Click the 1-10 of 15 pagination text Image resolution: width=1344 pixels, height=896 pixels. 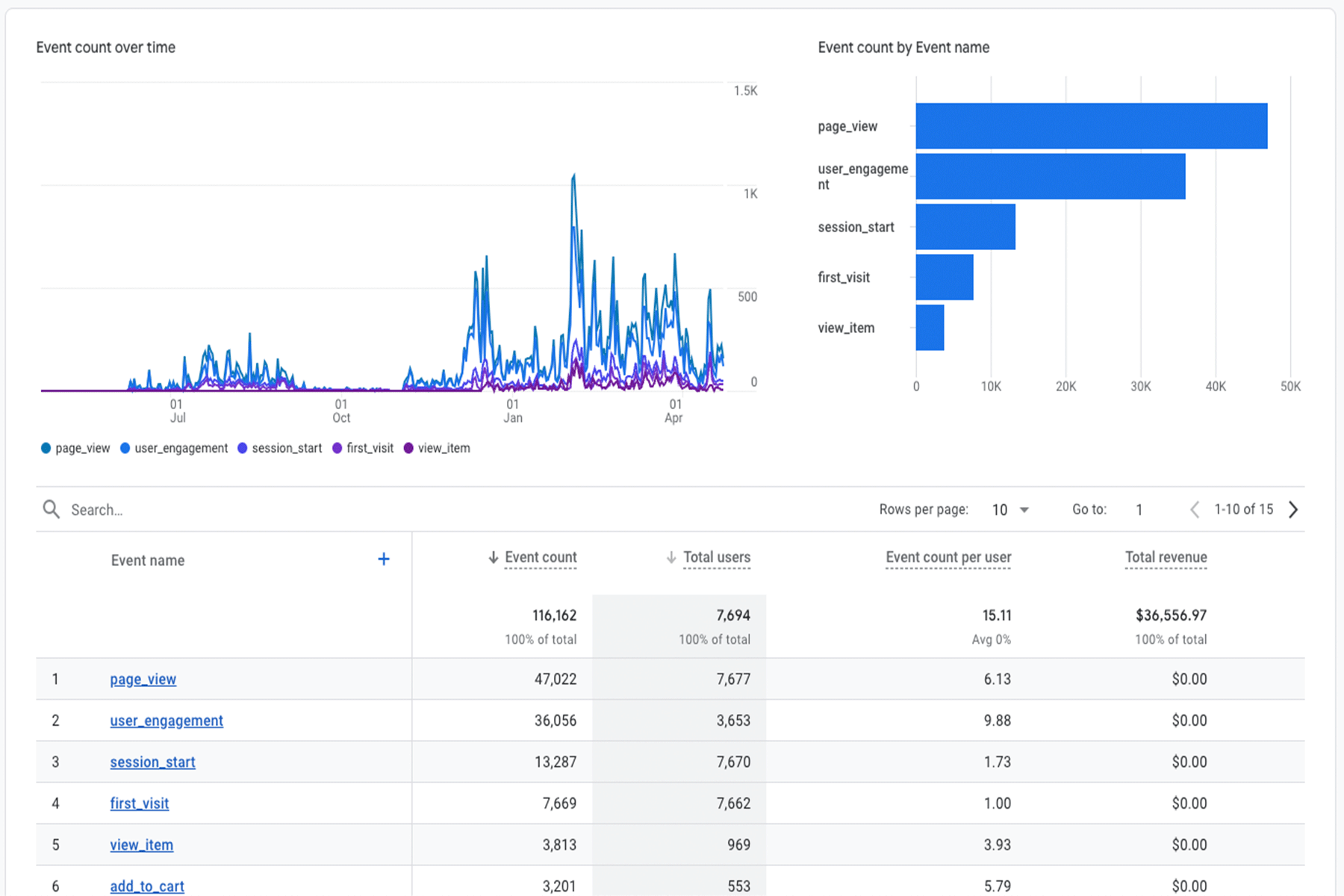tap(1243, 509)
